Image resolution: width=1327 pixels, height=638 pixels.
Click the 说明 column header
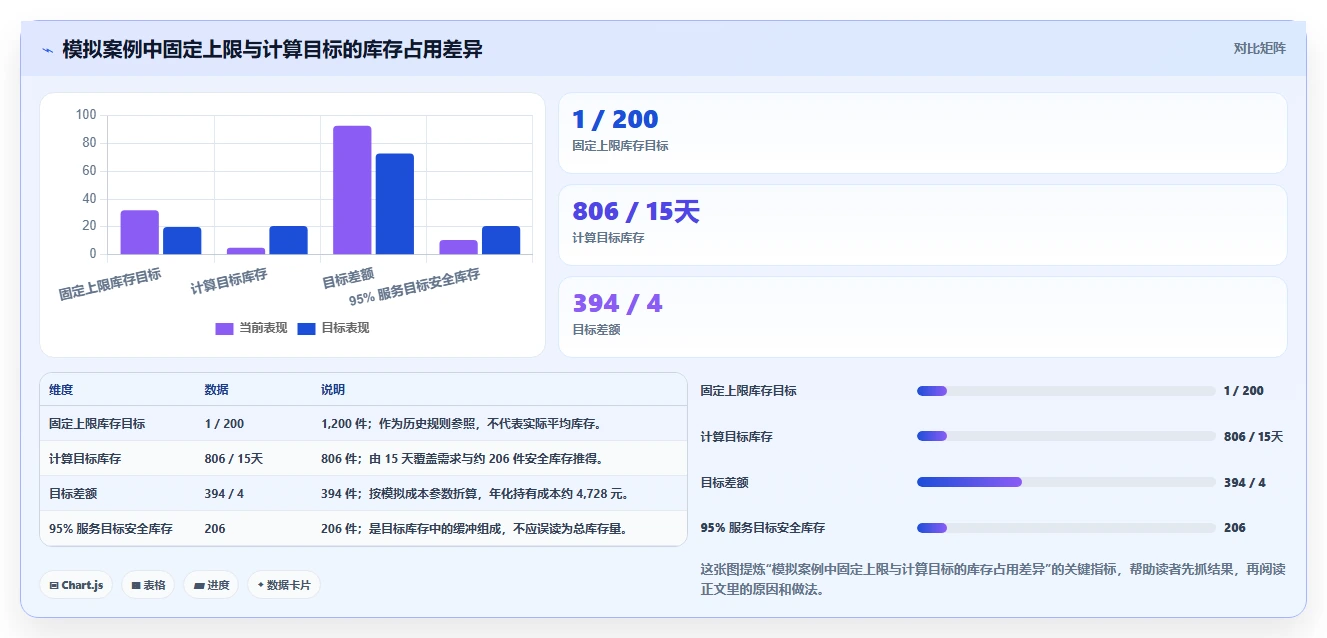tap(333, 390)
